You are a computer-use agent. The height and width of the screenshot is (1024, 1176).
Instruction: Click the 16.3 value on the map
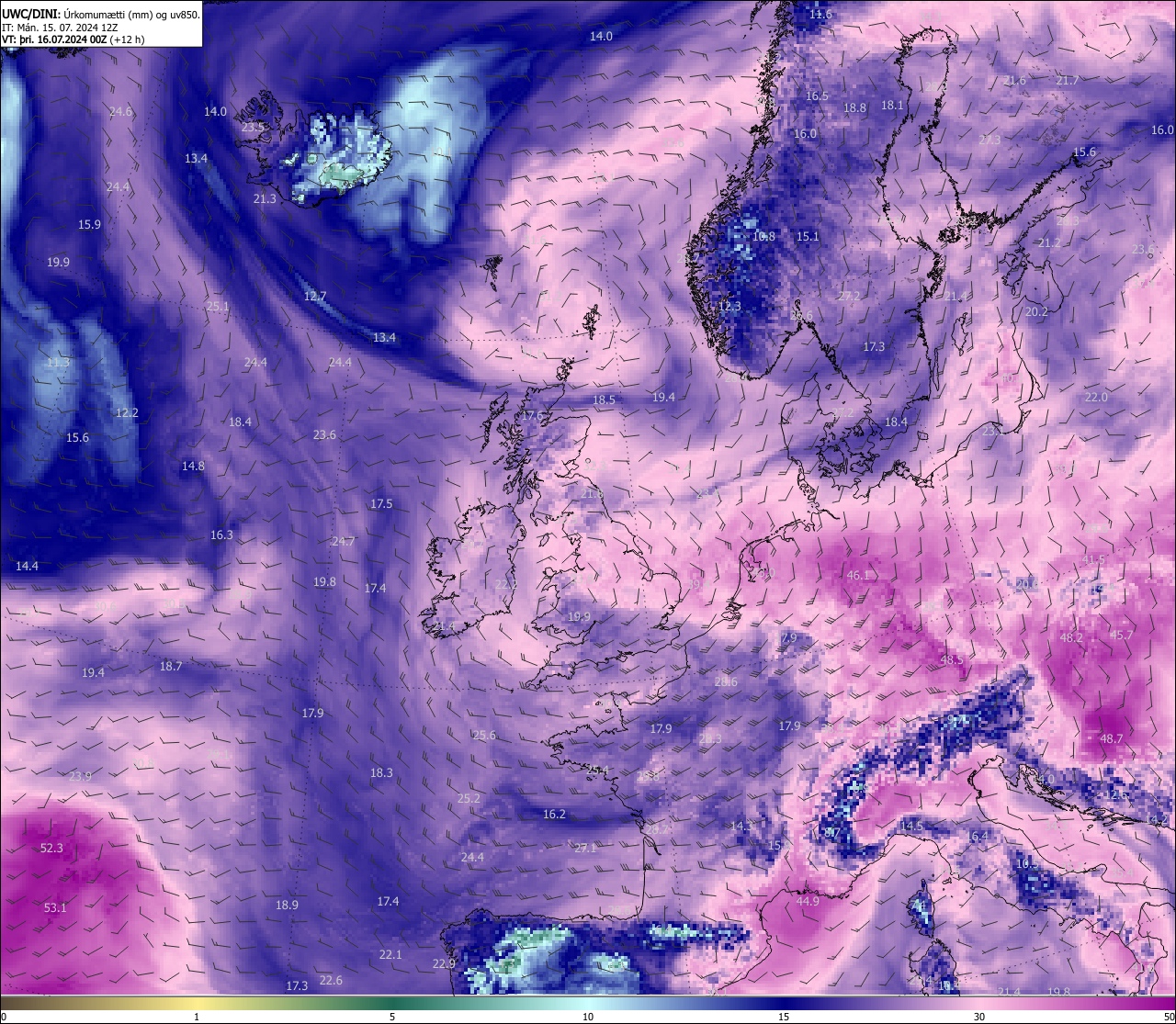(x=221, y=535)
